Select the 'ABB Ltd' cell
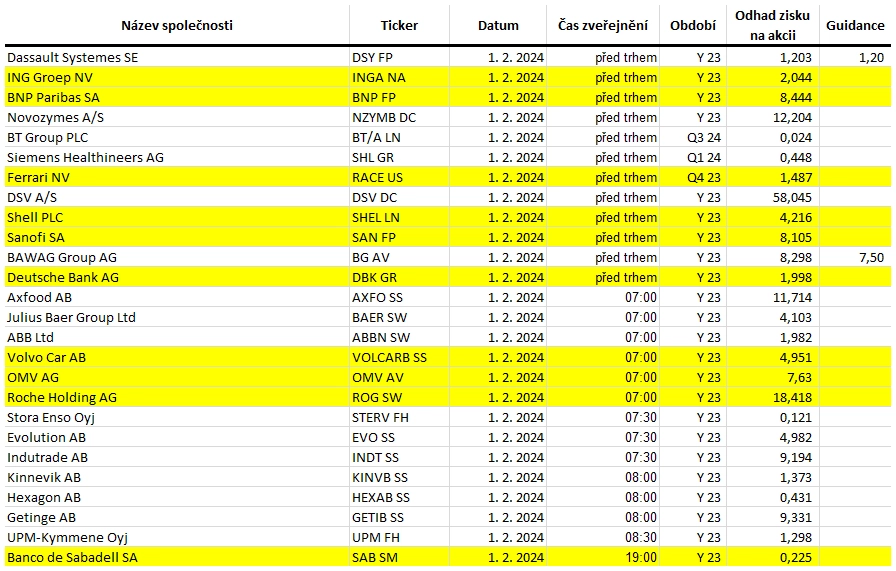The width and height of the screenshot is (896, 571). coord(177,337)
